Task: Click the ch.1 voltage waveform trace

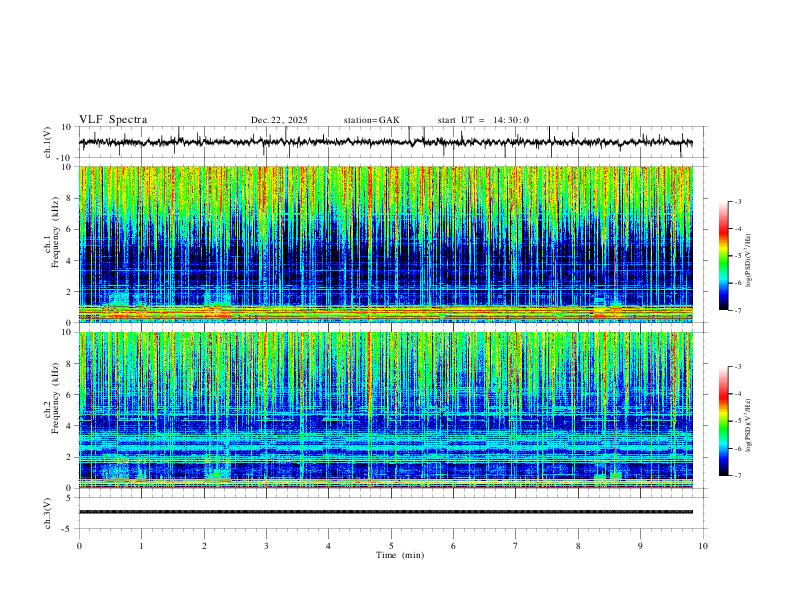Action: pos(386,142)
